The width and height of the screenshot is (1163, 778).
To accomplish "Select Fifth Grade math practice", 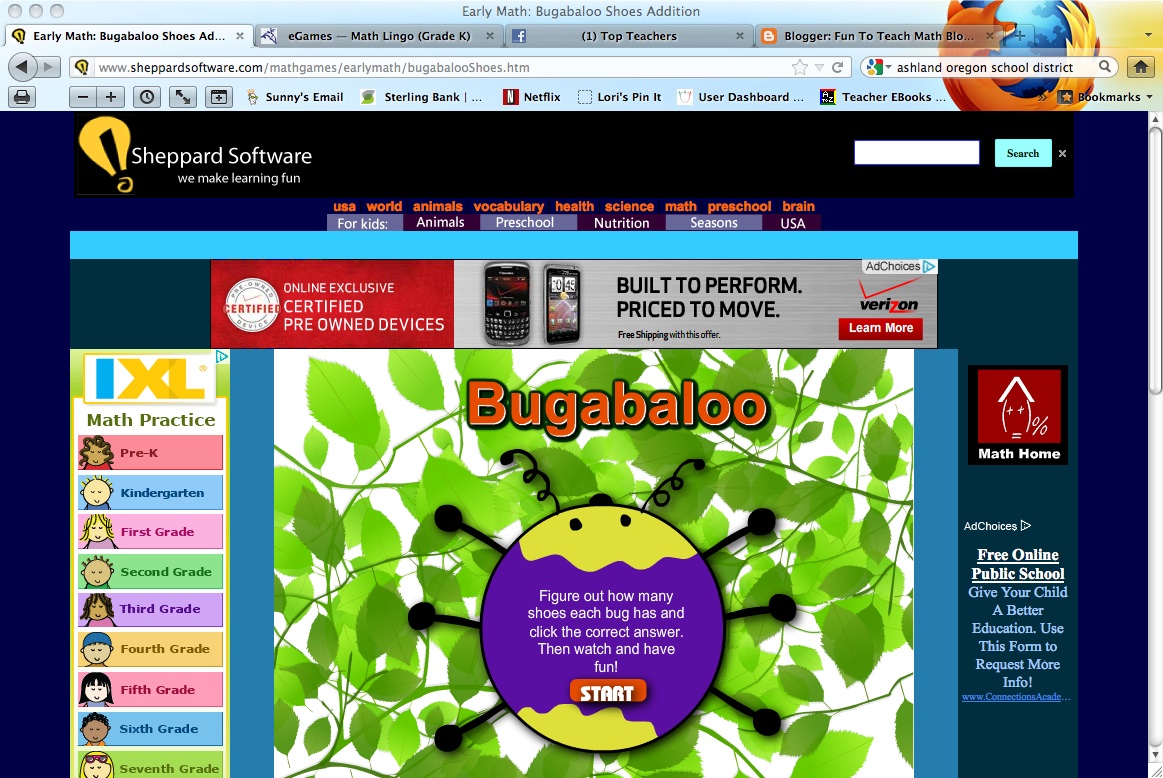I will 151,690.
